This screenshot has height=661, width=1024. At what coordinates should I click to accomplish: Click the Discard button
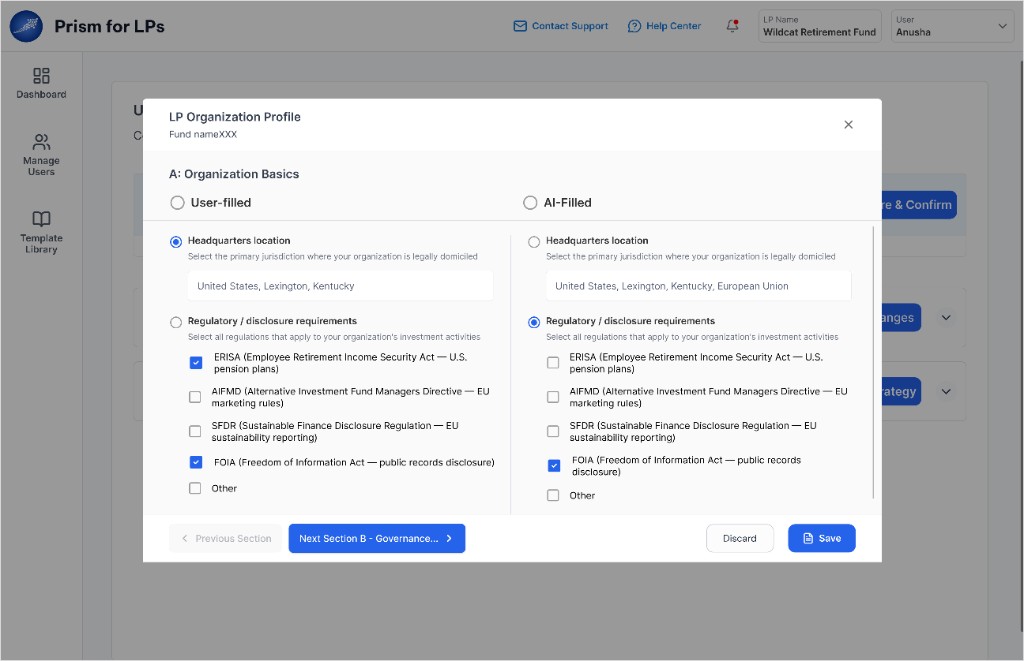(739, 538)
